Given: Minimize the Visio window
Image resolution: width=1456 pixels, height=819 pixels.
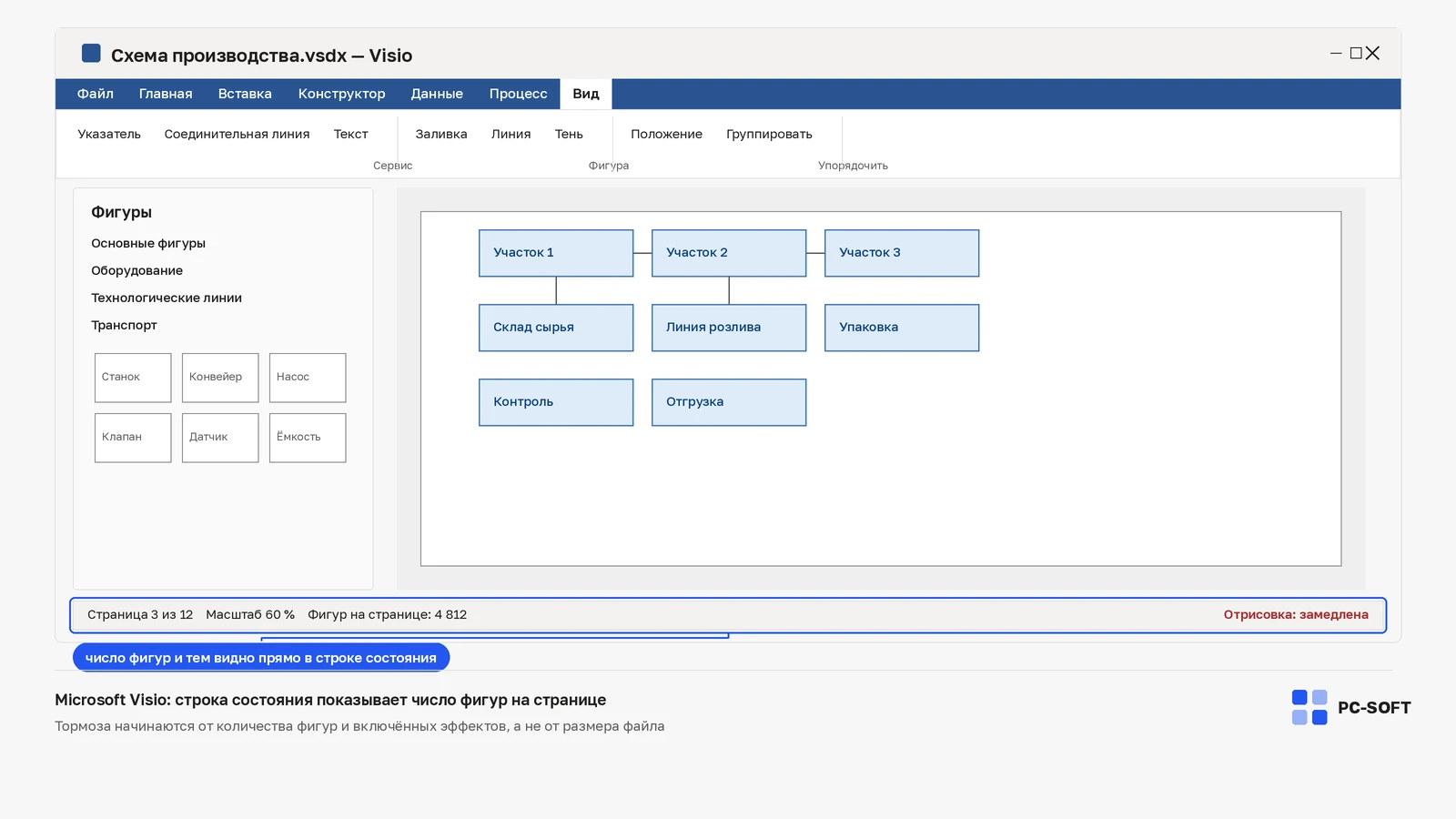Looking at the screenshot, I should 1336,54.
